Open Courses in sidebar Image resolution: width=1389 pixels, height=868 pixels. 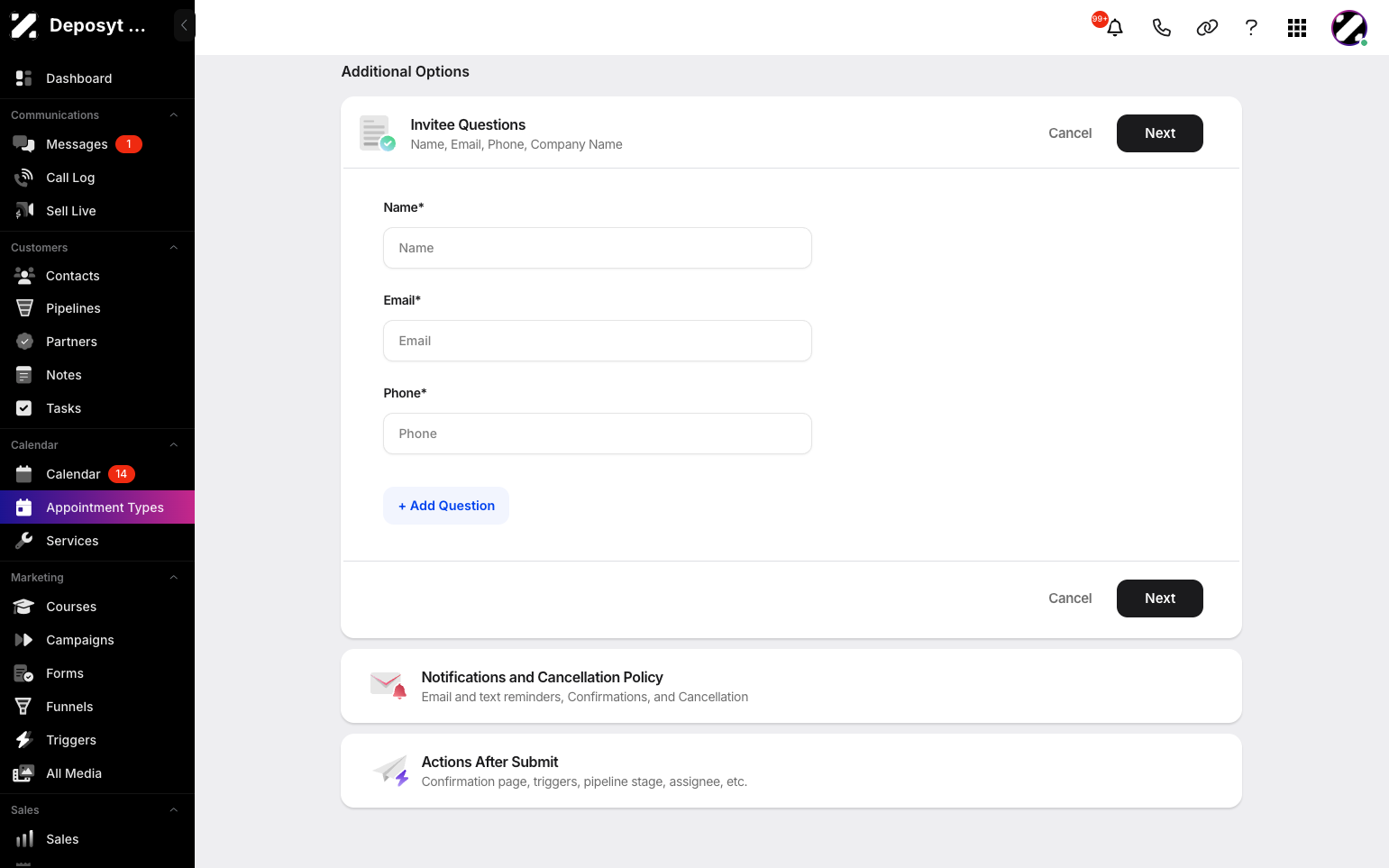(97, 607)
